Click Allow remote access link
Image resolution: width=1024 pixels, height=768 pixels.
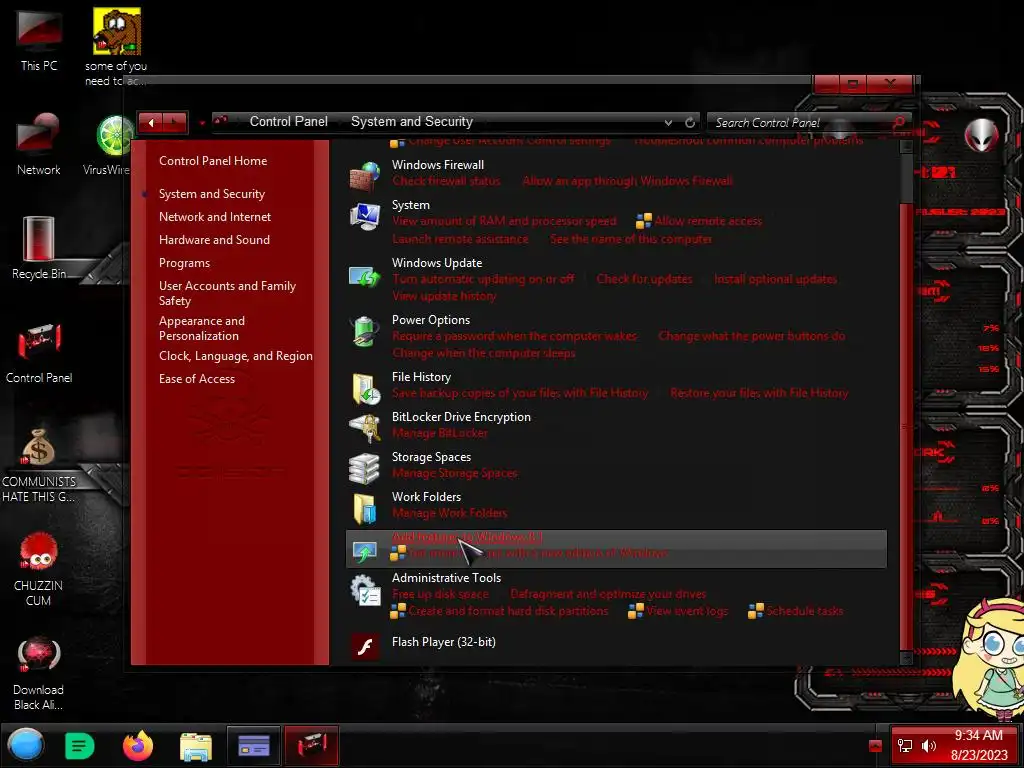(x=708, y=221)
